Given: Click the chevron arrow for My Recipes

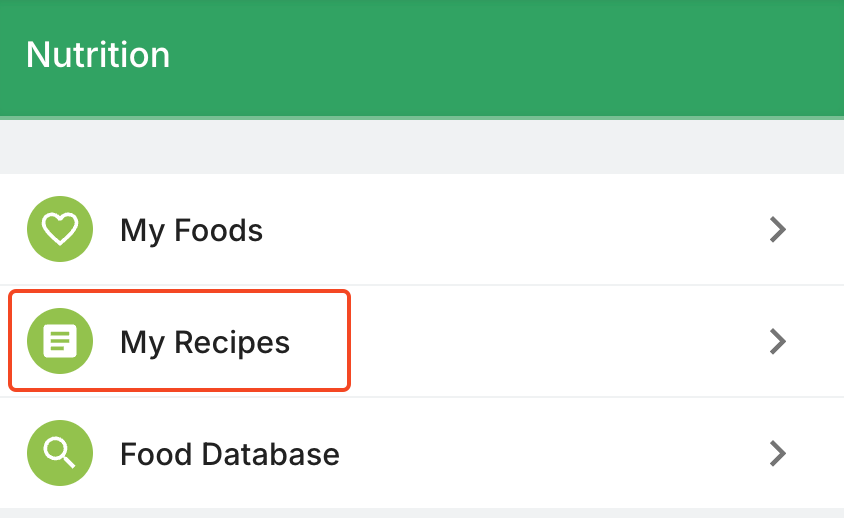Looking at the screenshot, I should (778, 342).
